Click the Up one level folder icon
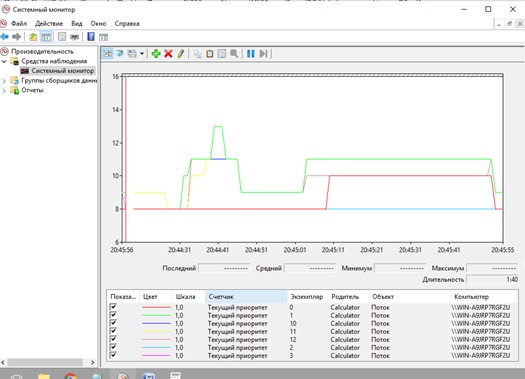The width and height of the screenshot is (525, 379). 33,37
